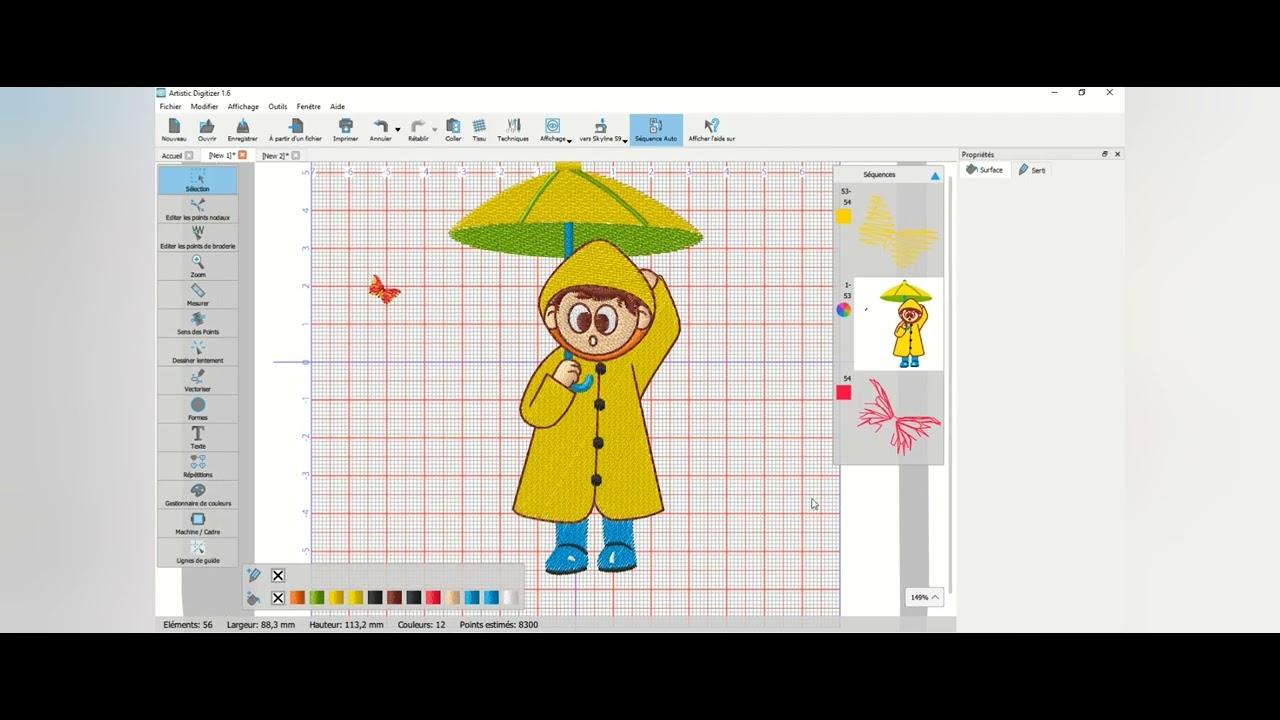Choose 'Editer les points nodaux' tool
This screenshot has height=720, width=1280.
click(x=198, y=210)
